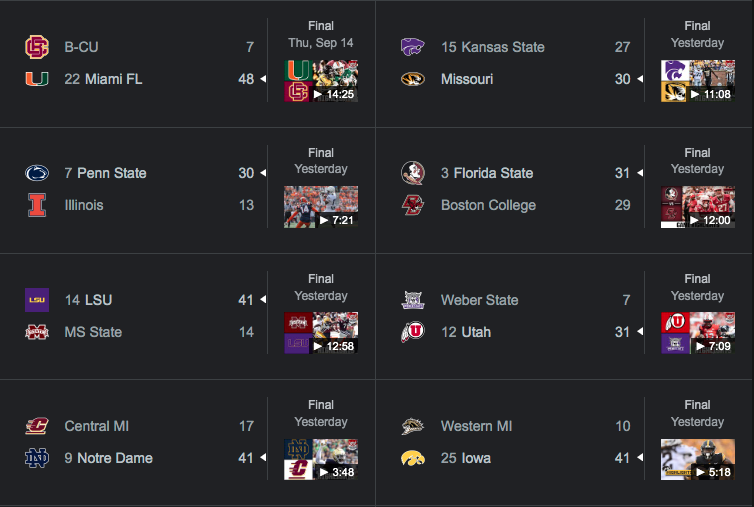Click the Iowa Hawkeyes logo

pyautogui.click(x=413, y=458)
